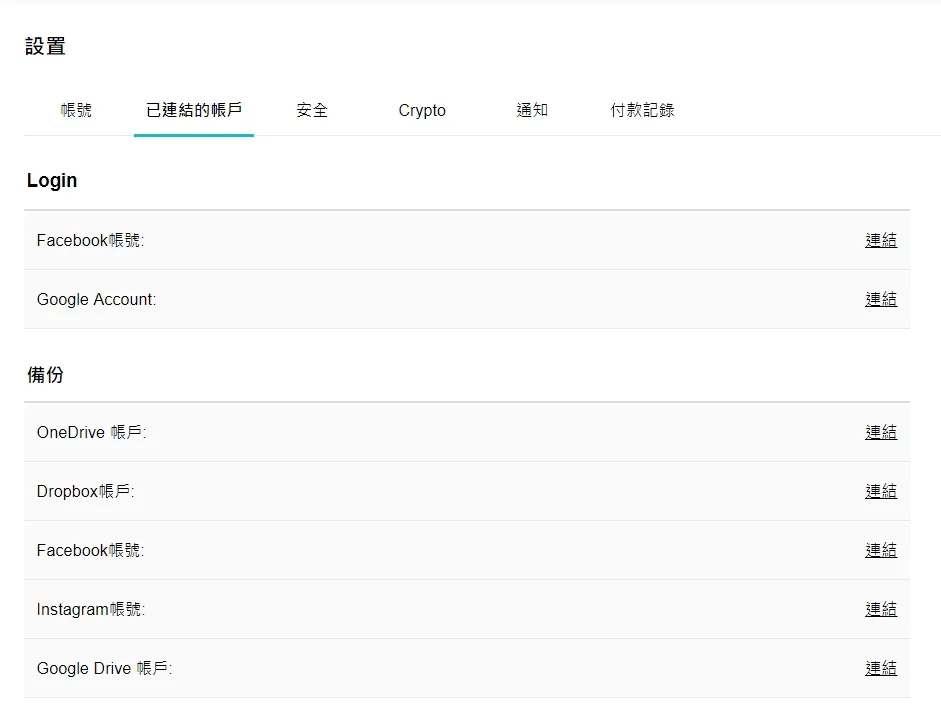
Task: Open the 安全 tab
Action: 311,110
